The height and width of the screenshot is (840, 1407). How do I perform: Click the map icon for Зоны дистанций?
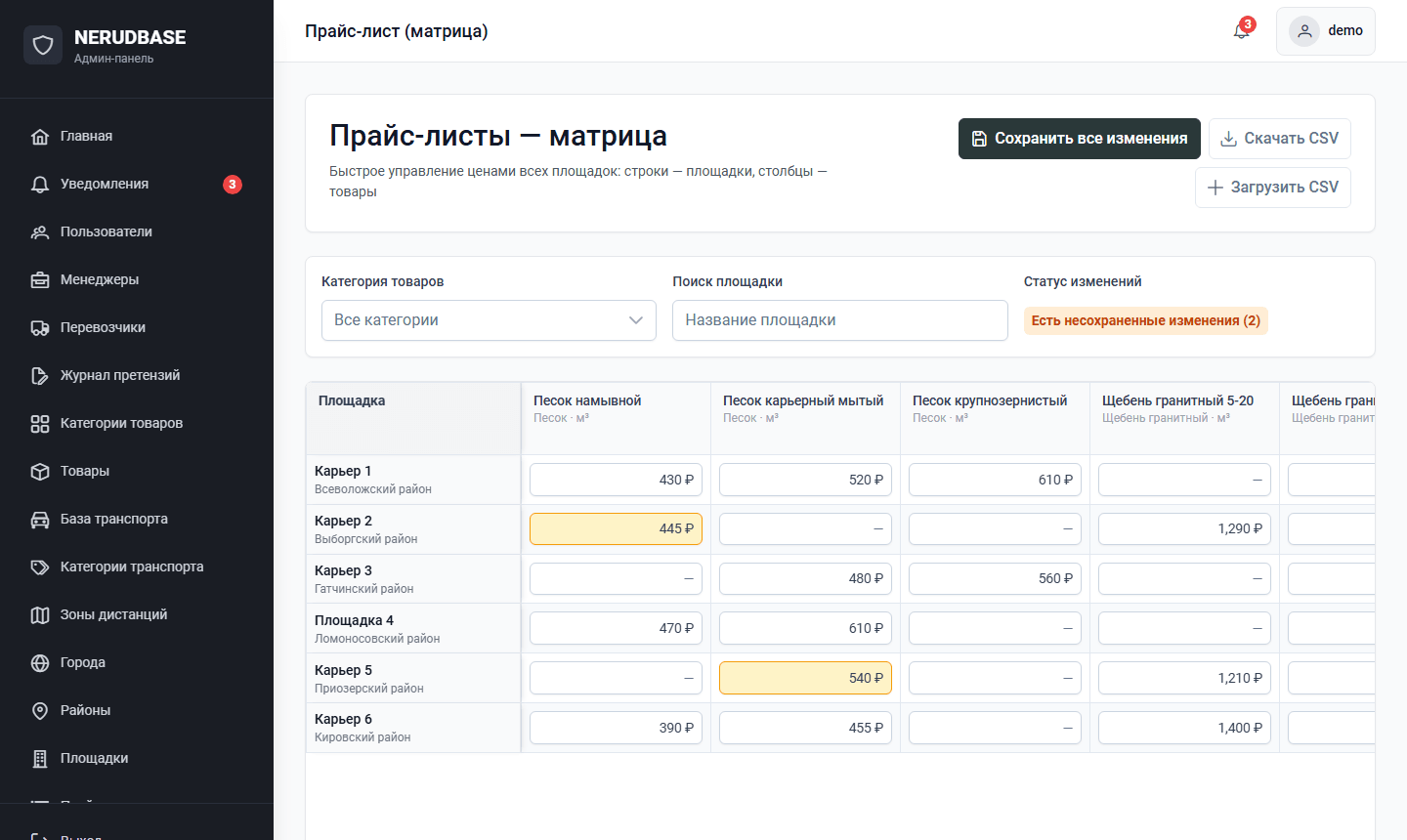pyautogui.click(x=40, y=615)
